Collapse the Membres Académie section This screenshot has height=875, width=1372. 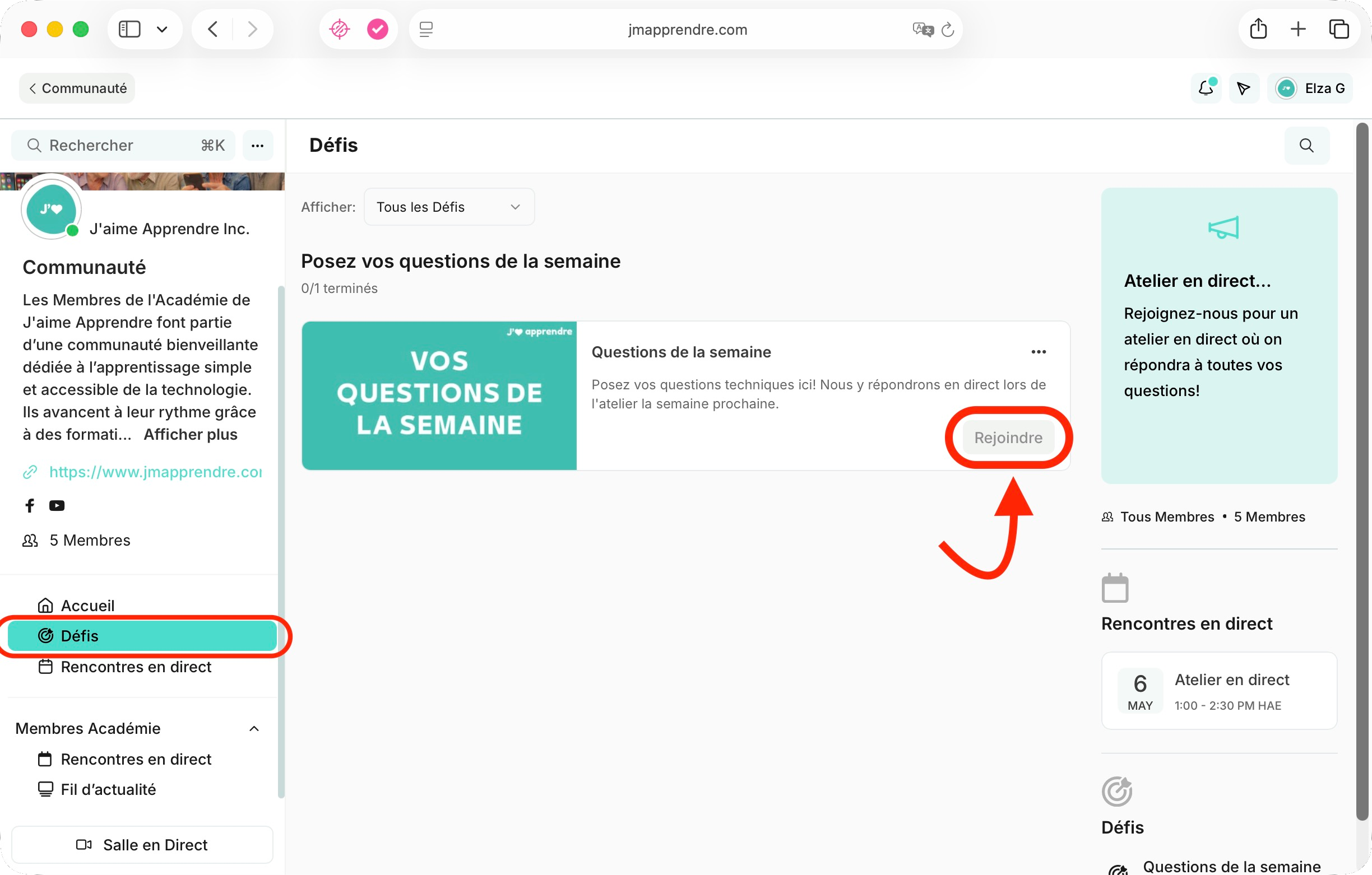click(x=254, y=729)
